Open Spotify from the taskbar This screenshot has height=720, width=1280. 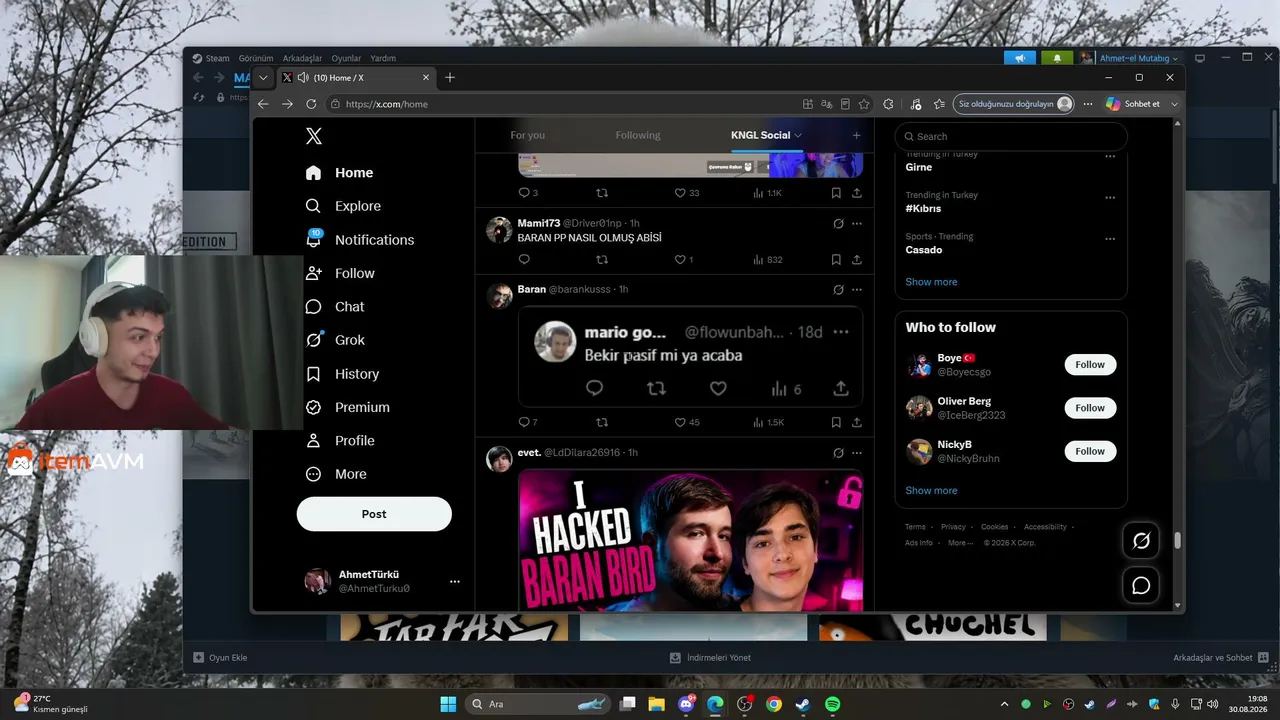coord(832,704)
